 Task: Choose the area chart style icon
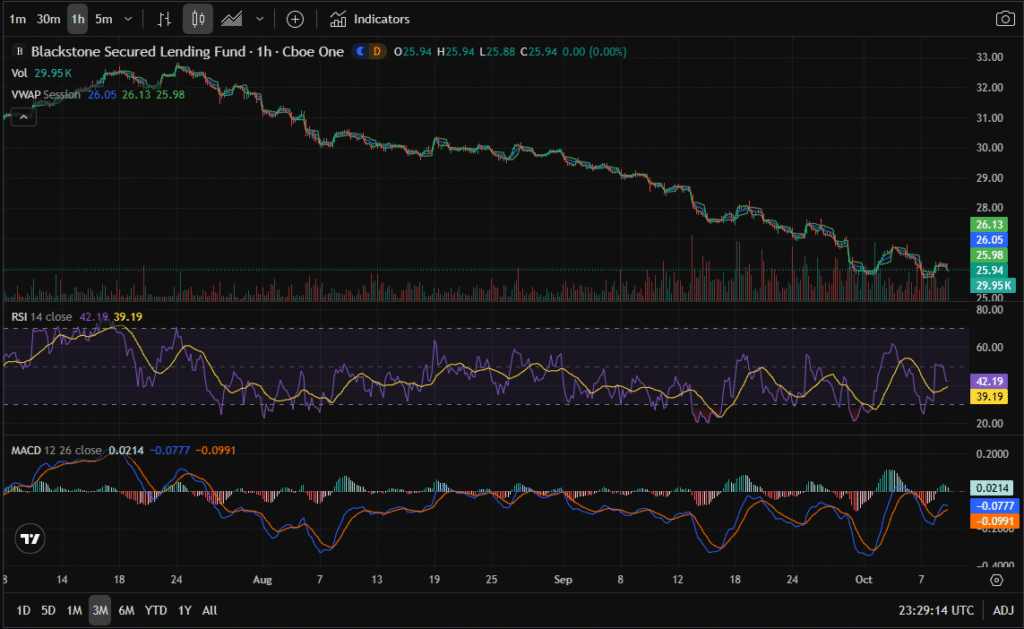[232, 19]
